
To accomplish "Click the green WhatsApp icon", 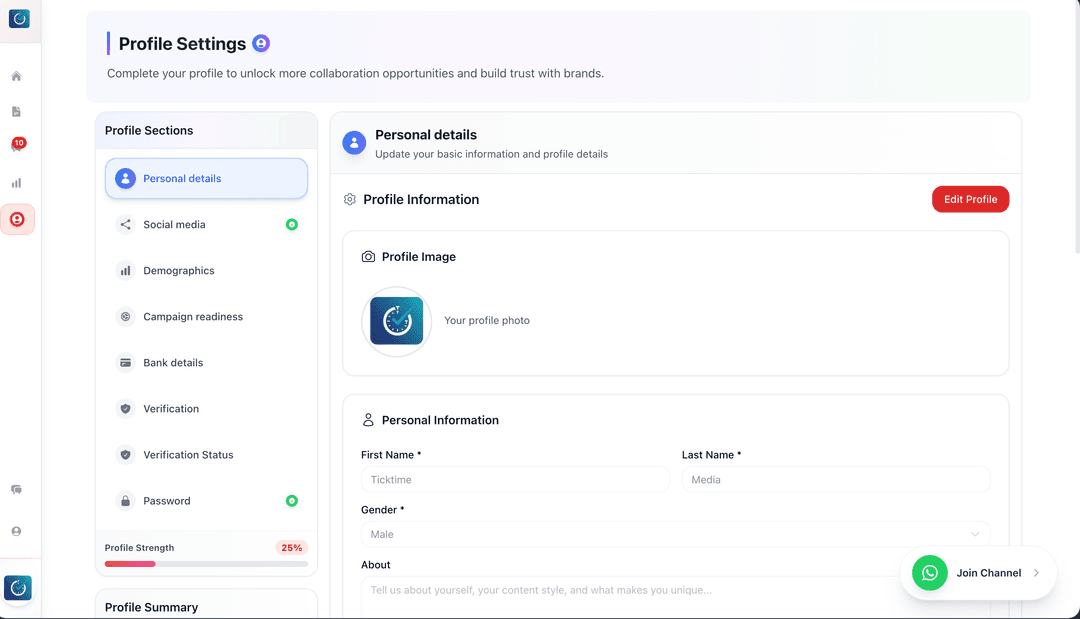I will [930, 573].
